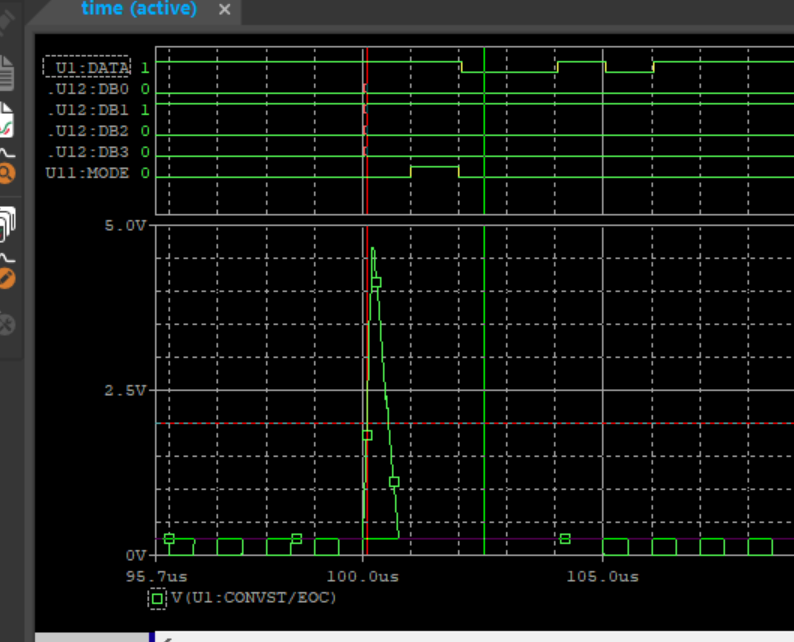Click the search trace magnifier icon

tap(6, 172)
